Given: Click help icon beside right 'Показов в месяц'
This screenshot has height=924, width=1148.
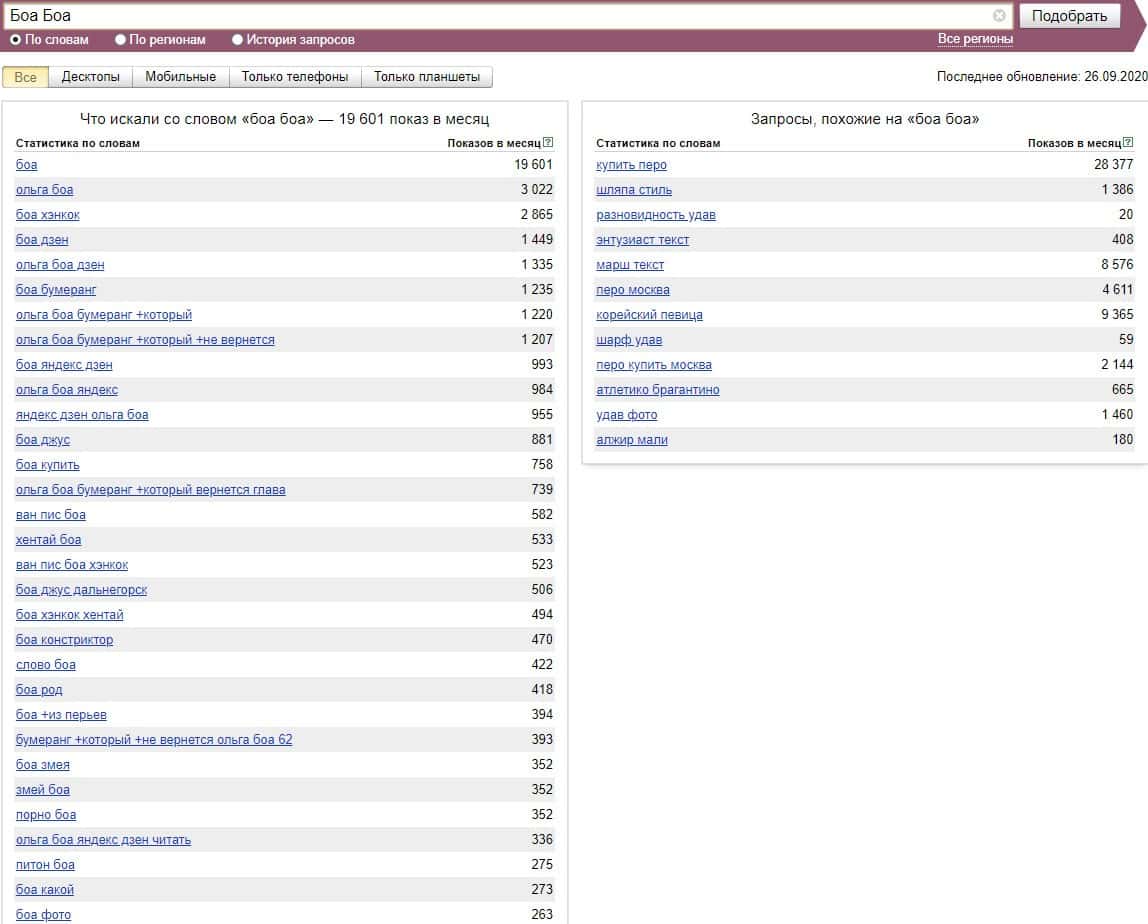Looking at the screenshot, I should pyautogui.click(x=1128, y=143).
